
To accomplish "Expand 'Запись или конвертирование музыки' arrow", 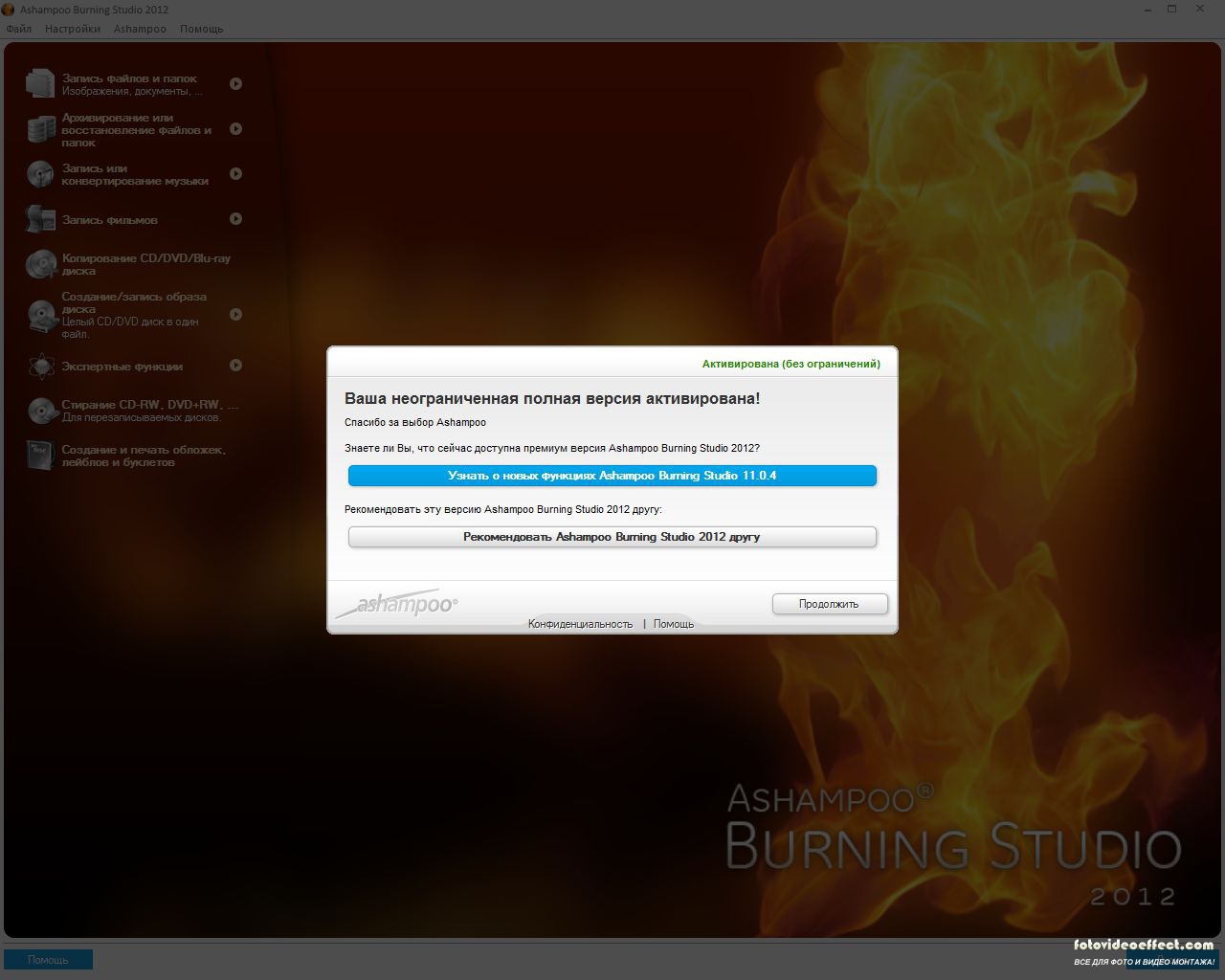I will pos(235,174).
